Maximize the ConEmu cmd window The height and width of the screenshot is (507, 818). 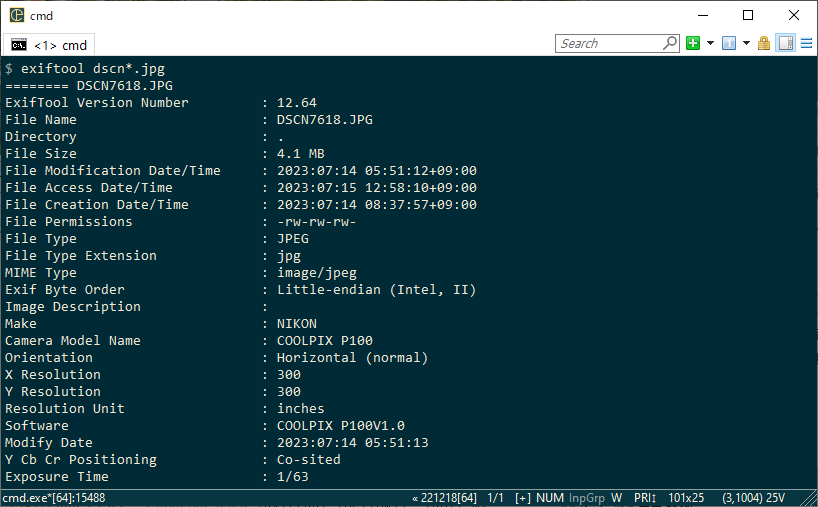(748, 15)
